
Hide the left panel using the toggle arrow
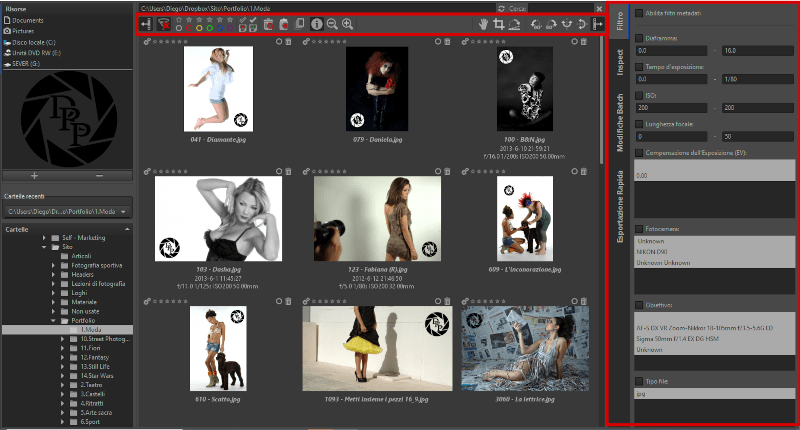click(145, 24)
